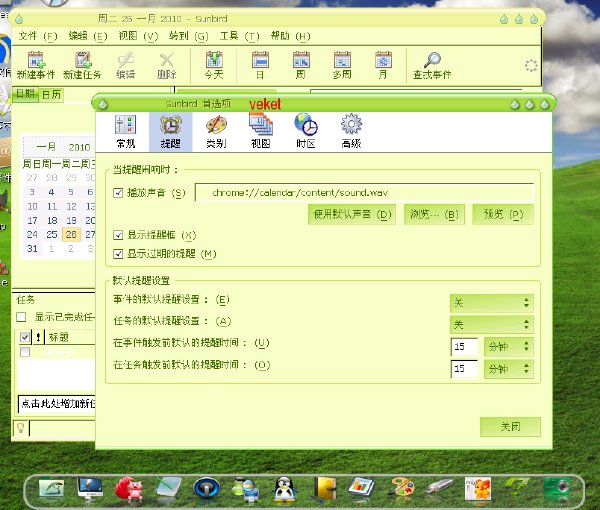Toggle the 显示提醒框 (X) checkbox

pos(118,235)
